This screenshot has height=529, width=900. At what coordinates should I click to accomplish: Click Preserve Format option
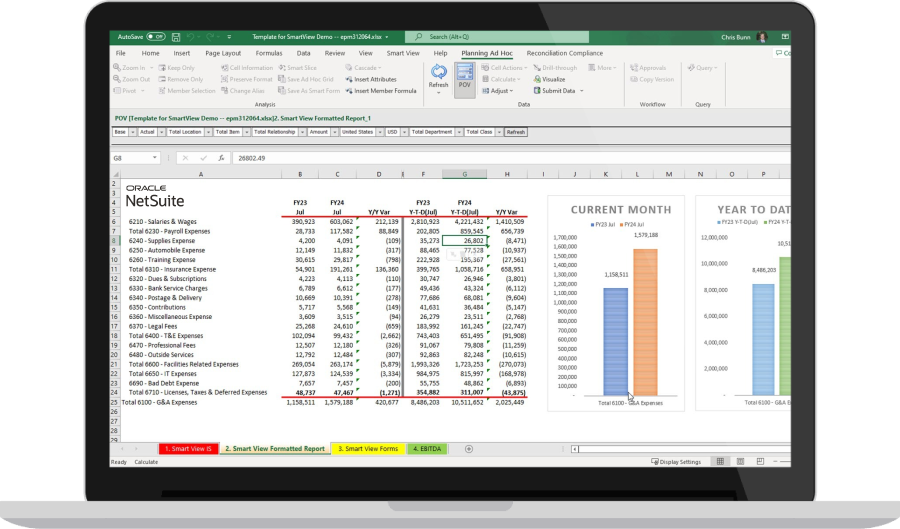point(247,79)
